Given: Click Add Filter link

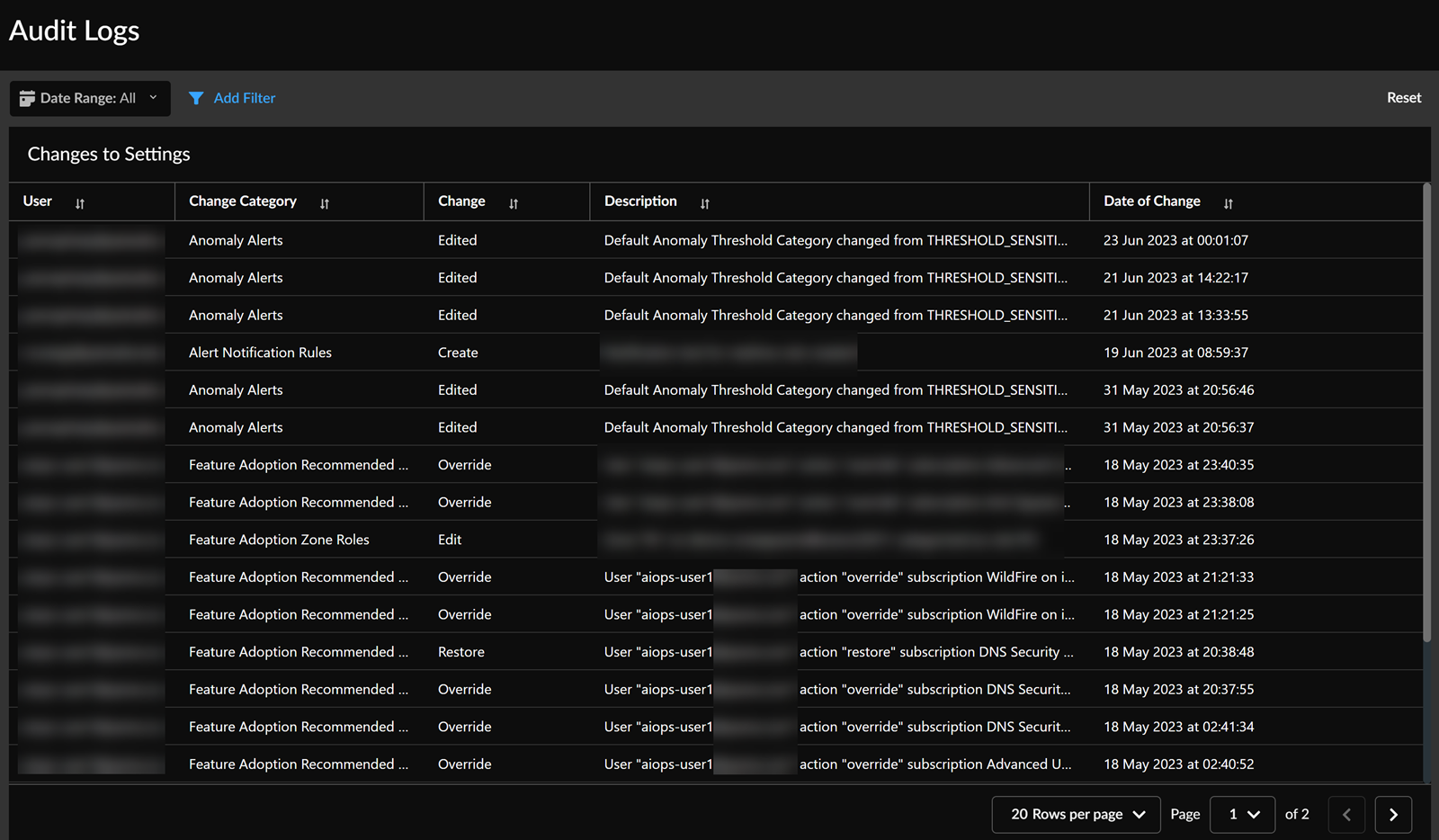Looking at the screenshot, I should point(245,98).
